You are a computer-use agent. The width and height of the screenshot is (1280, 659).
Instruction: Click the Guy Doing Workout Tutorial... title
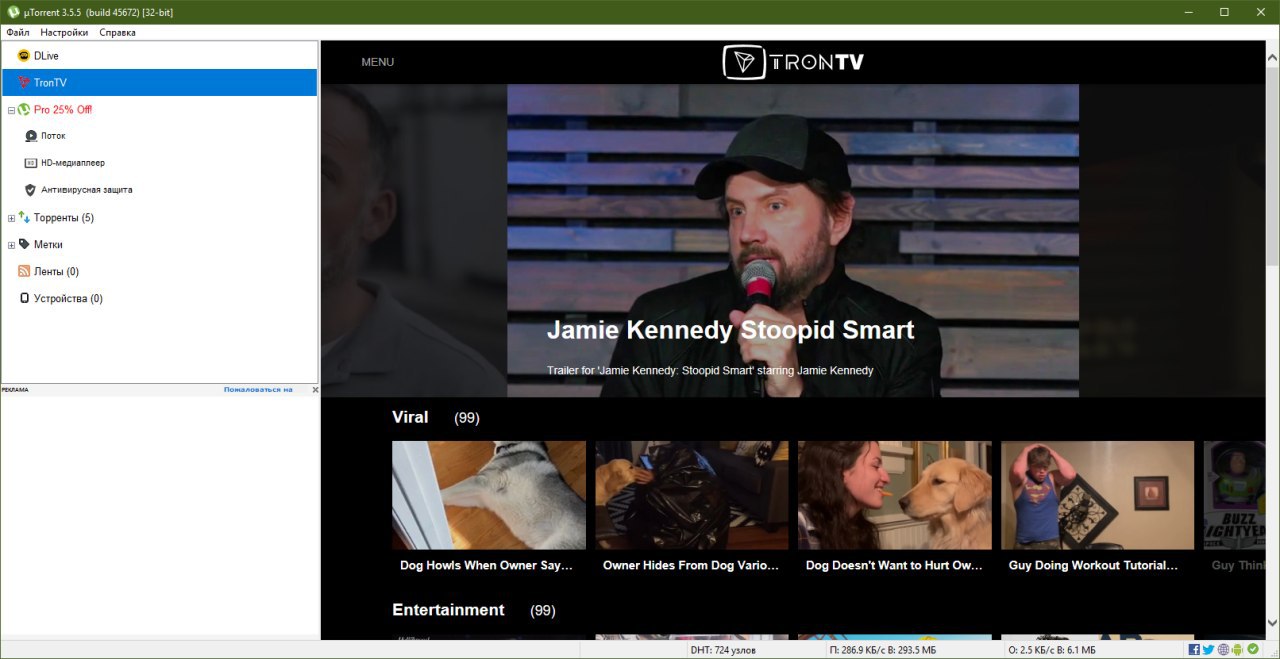(x=1093, y=565)
